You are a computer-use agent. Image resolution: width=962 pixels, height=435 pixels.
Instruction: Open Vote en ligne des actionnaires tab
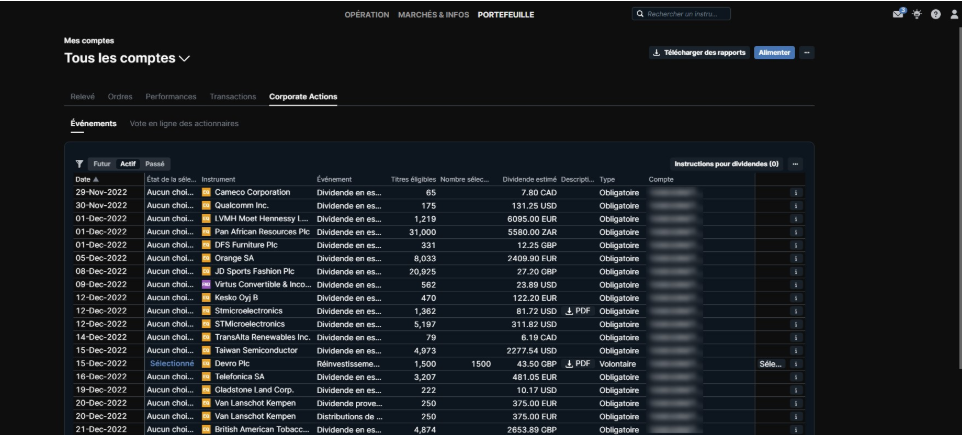click(184, 124)
